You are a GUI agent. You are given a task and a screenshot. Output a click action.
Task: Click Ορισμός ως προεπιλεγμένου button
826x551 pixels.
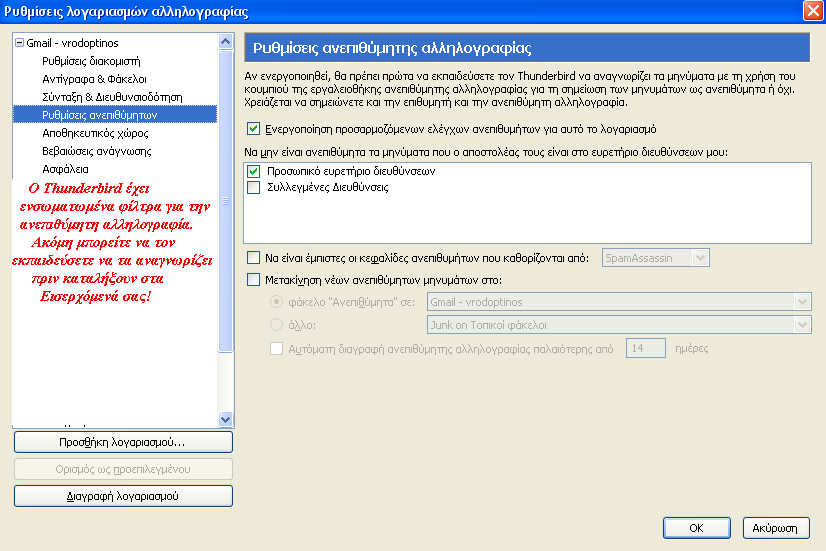(123, 469)
